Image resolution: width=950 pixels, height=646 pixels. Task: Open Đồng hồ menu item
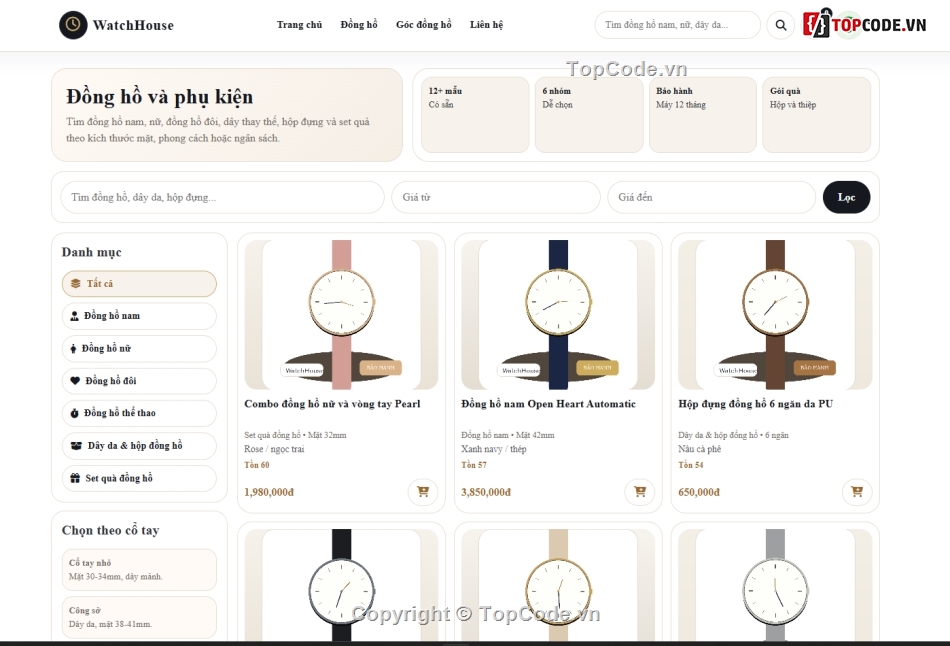[359, 25]
